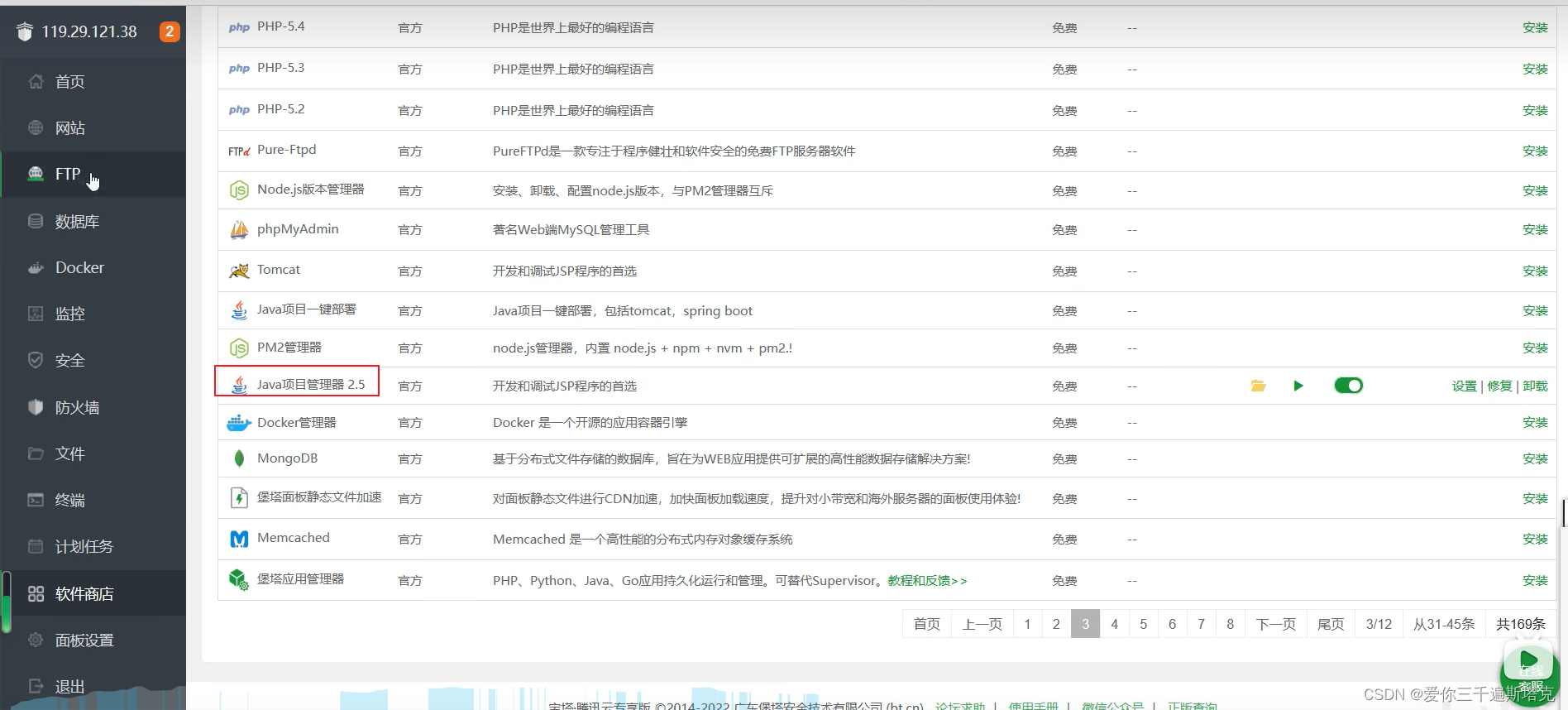The width and height of the screenshot is (1568, 710).
Task: Click the Memcached M icon
Action: [x=239, y=539]
